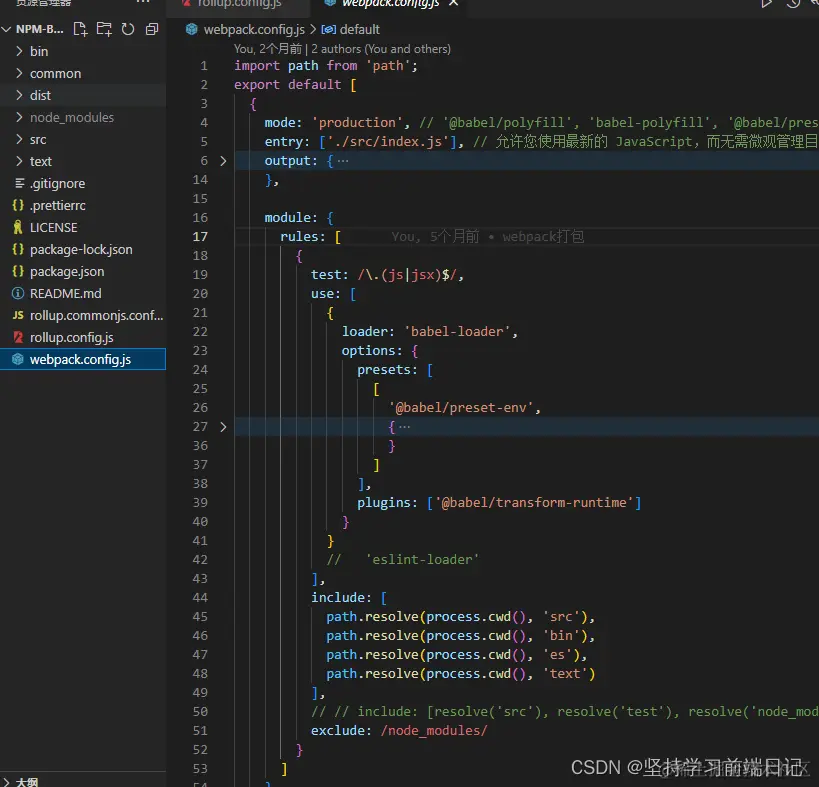This screenshot has height=787, width=819.
Task: Click the webpack.config.js breadcrumb segment
Action: click(254, 30)
